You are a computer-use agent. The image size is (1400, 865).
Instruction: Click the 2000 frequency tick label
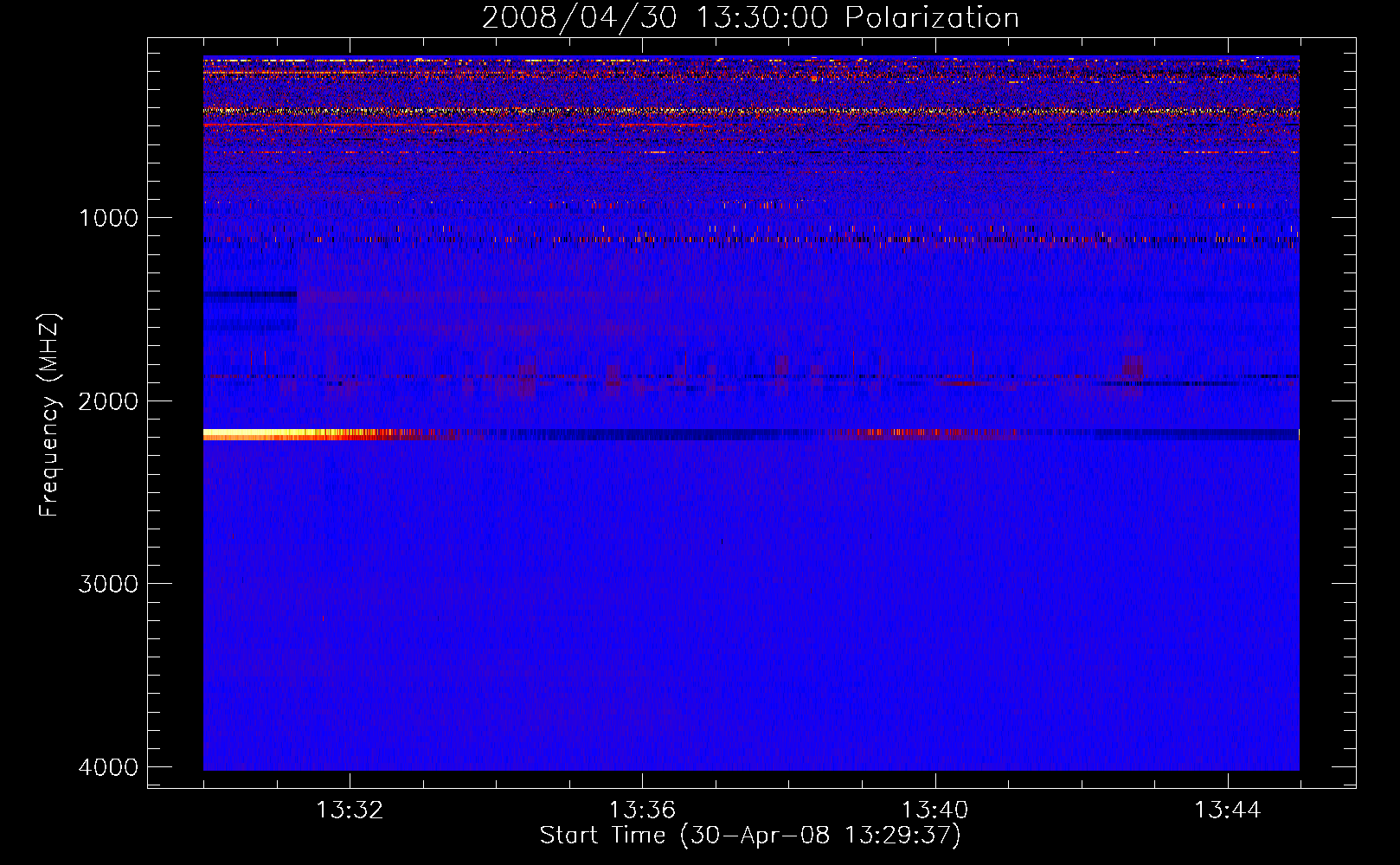[108, 401]
